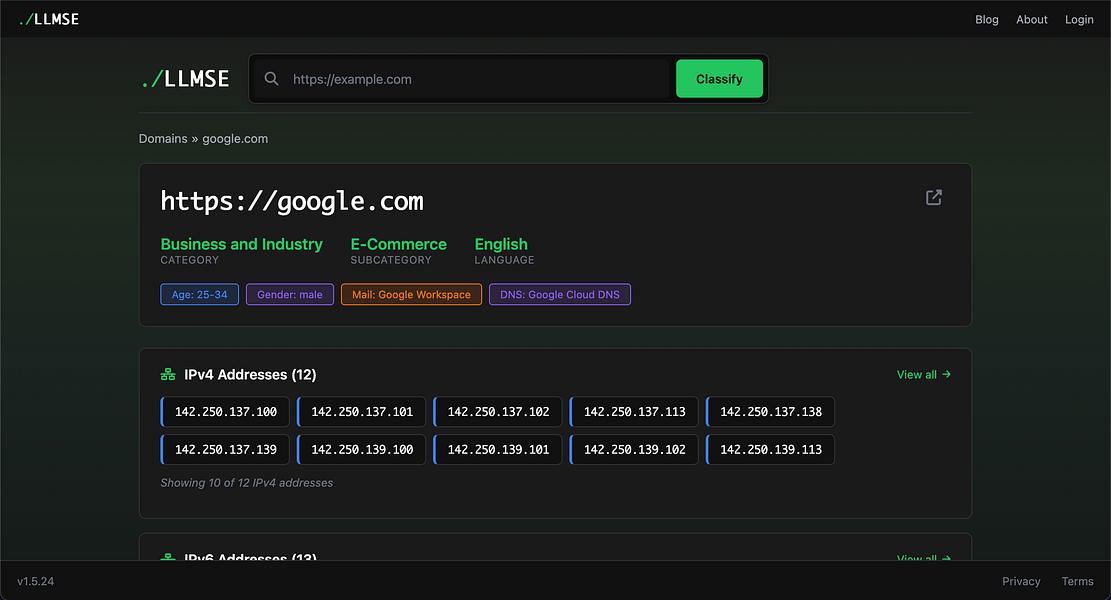Click 'Showing 10 of 12 IPv4 addresses' text
This screenshot has width=1111, height=600.
point(247,483)
